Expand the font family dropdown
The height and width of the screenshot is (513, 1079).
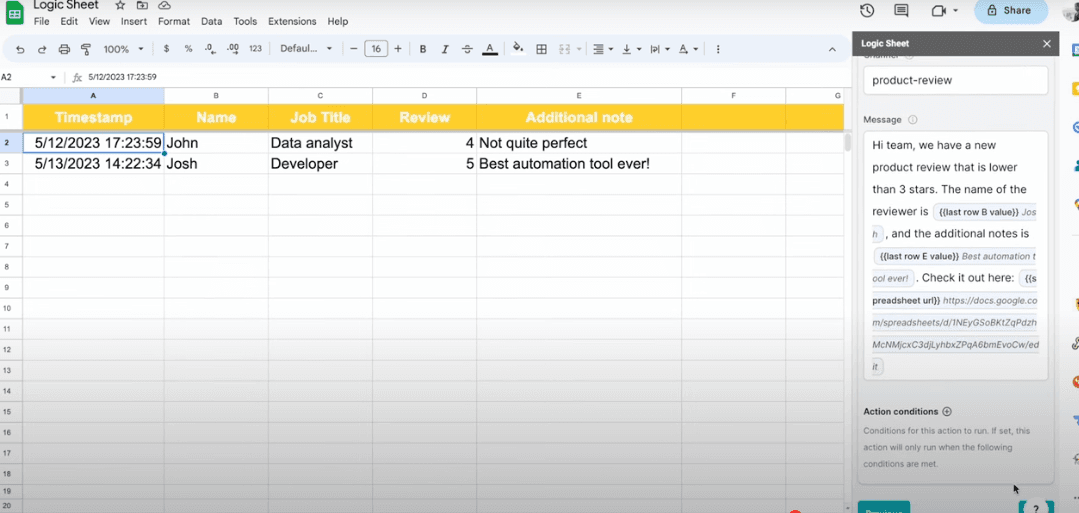tap(305, 49)
